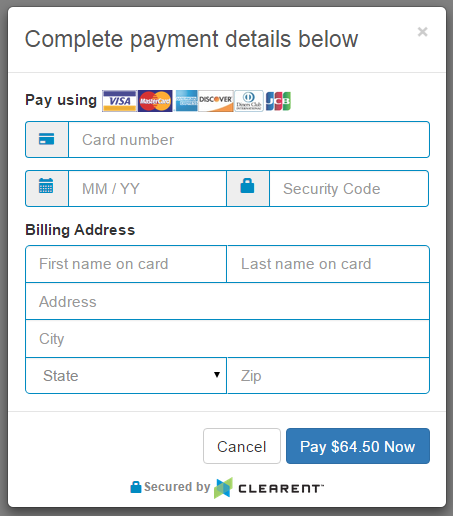Screen dimensions: 453x516
Task: Select the First name on card field
Action: click(126, 264)
